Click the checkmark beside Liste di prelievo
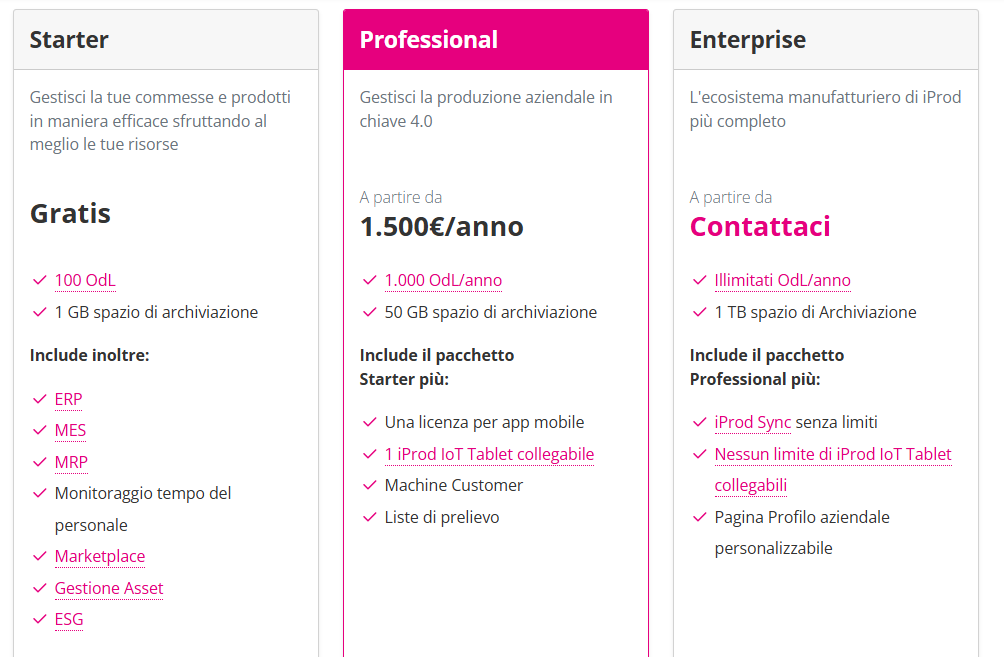The height and width of the screenshot is (657, 1004). [370, 517]
